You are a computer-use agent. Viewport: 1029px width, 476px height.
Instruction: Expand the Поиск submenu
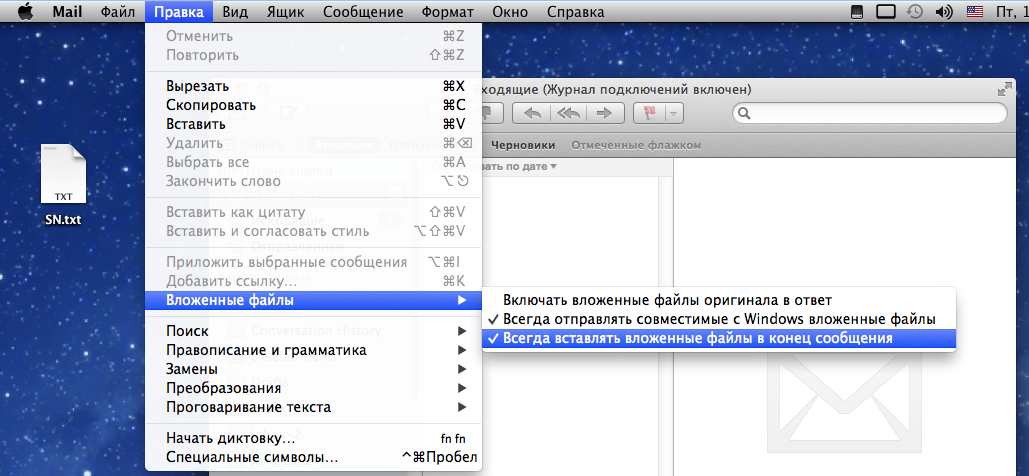314,331
